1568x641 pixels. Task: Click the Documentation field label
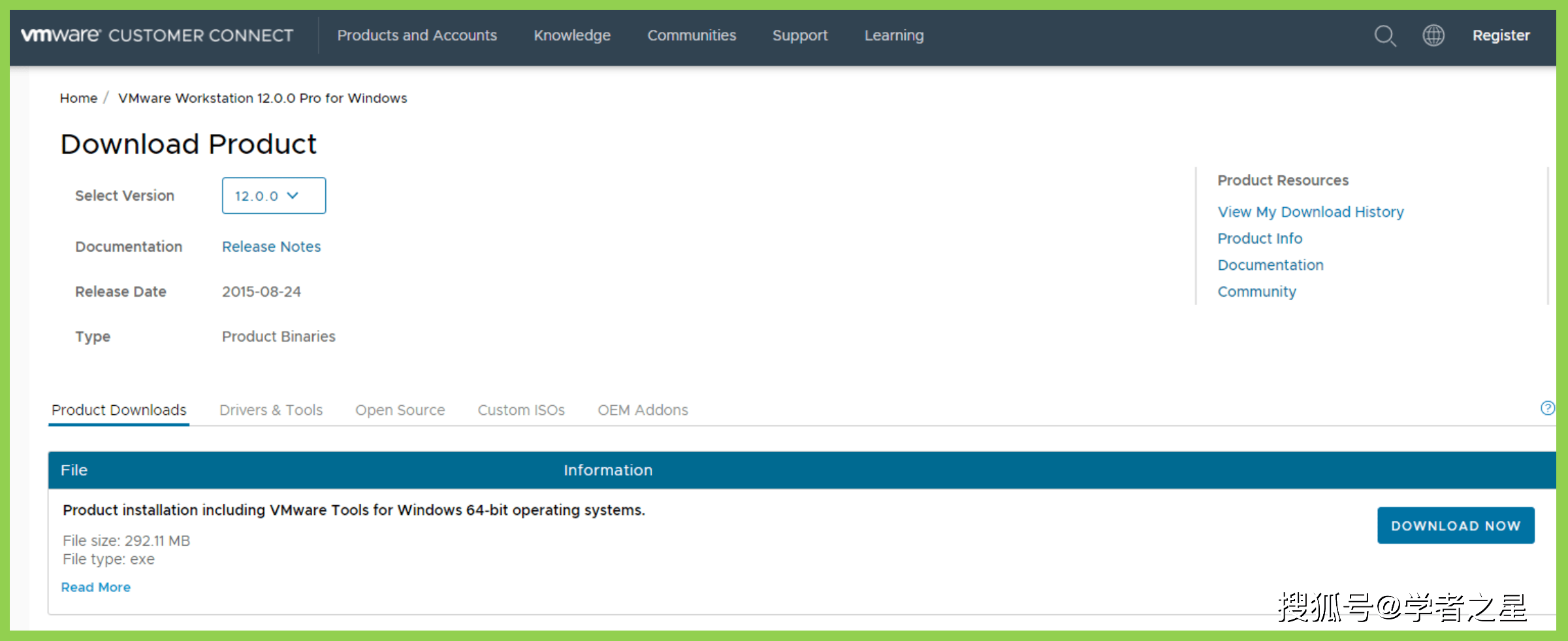(129, 246)
